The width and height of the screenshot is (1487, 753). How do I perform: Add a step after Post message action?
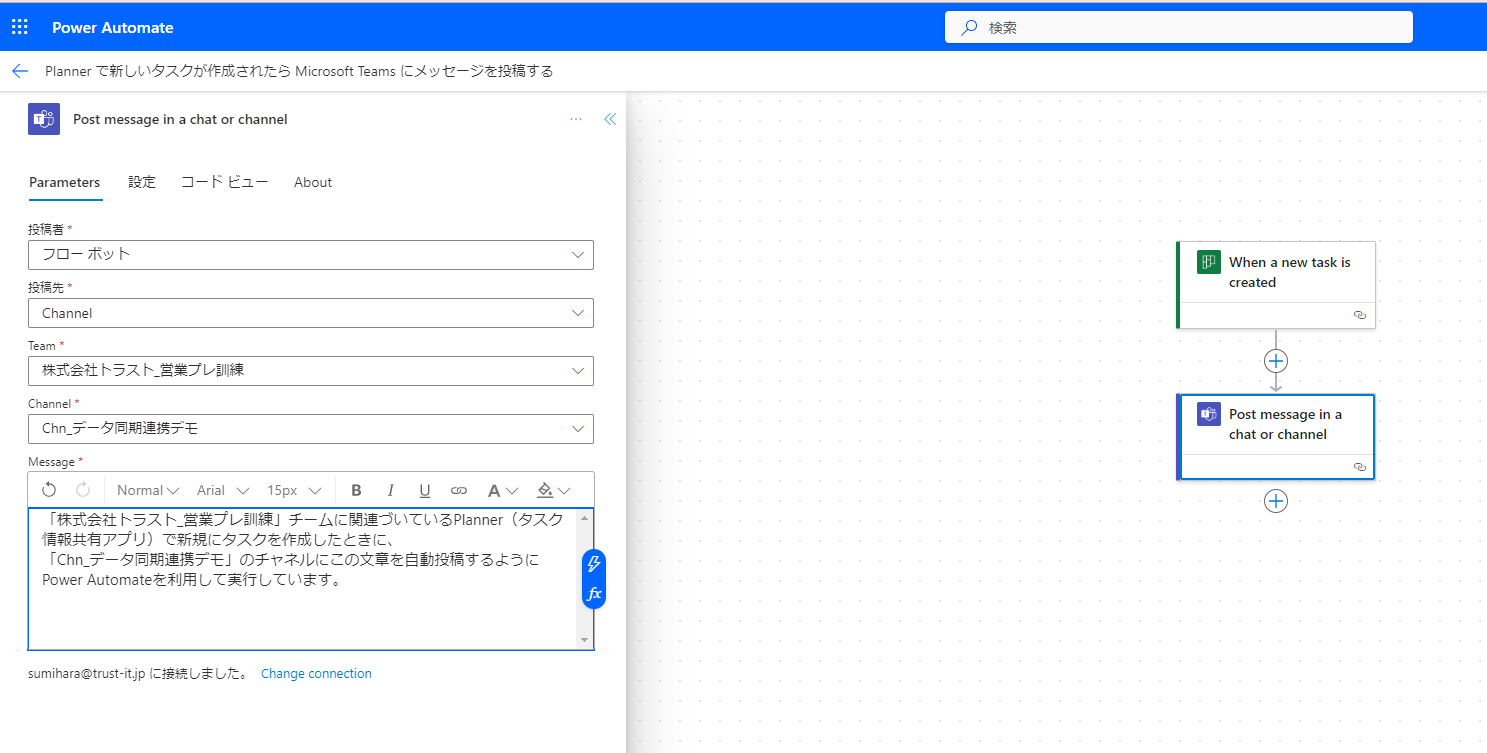[1275, 501]
